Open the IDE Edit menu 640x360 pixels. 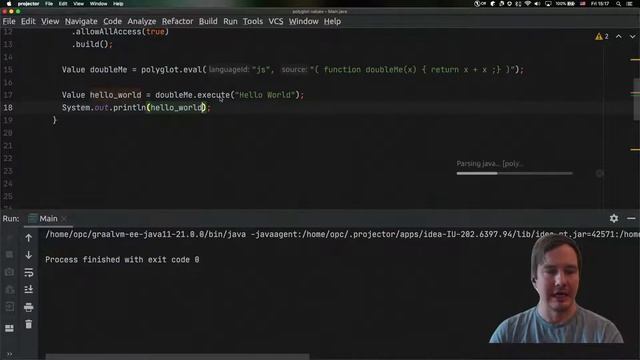tap(28, 21)
